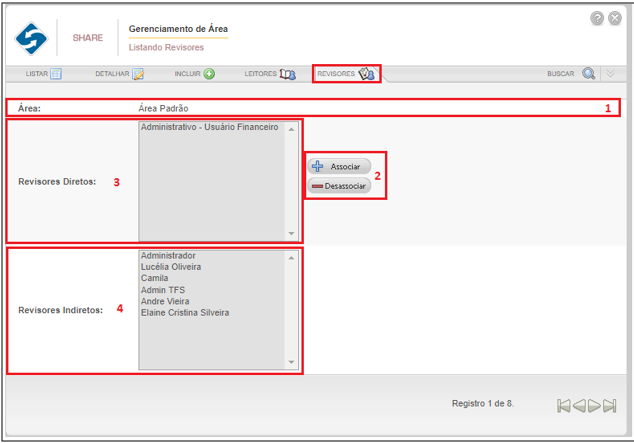Go to the last record

(x=610, y=405)
